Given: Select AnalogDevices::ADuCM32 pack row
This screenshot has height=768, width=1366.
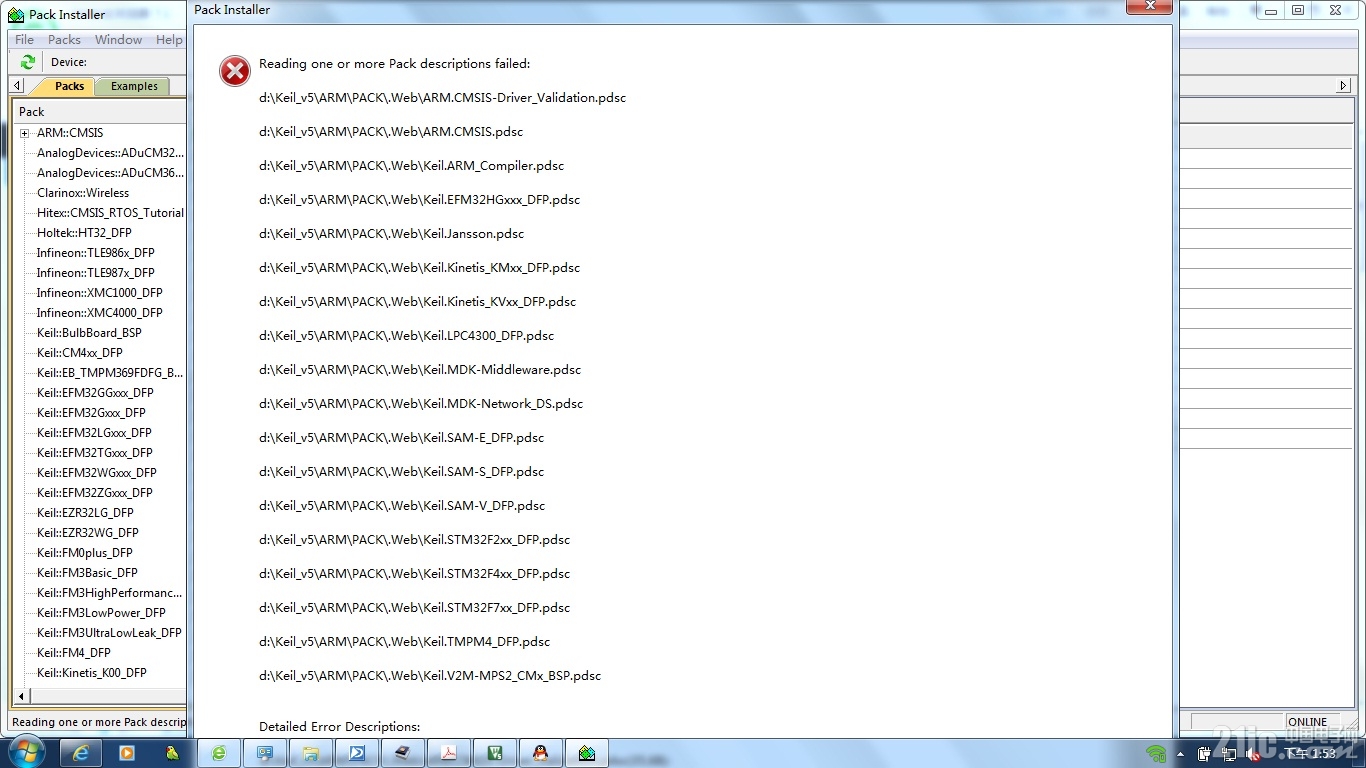Looking at the screenshot, I should tap(110, 153).
